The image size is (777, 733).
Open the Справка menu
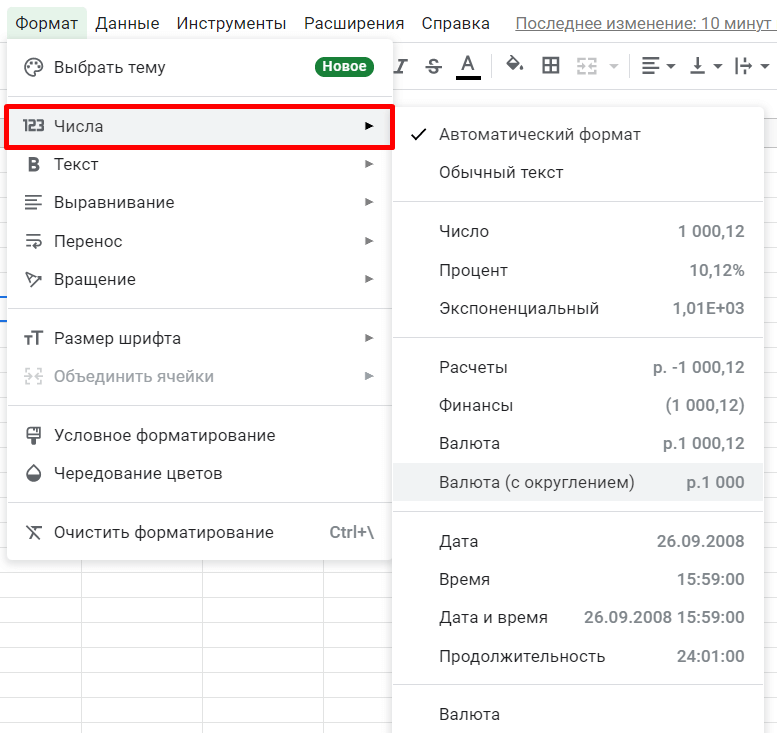pyautogui.click(x=455, y=23)
